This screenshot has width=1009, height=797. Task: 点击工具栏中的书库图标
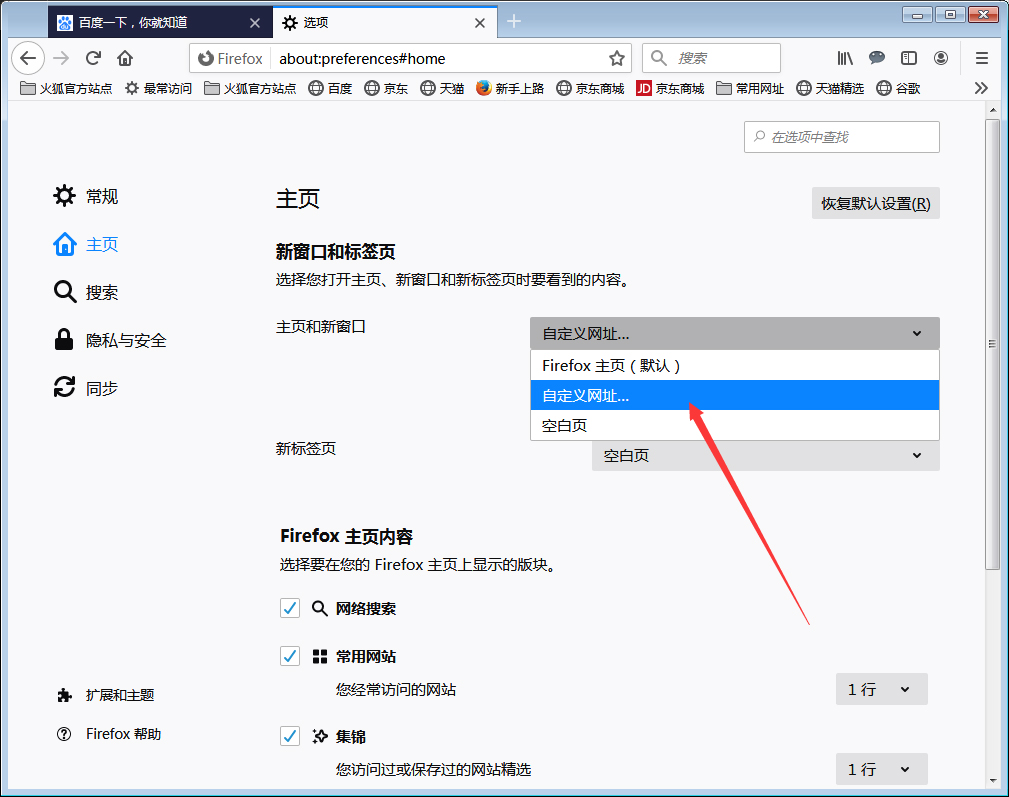(844, 58)
